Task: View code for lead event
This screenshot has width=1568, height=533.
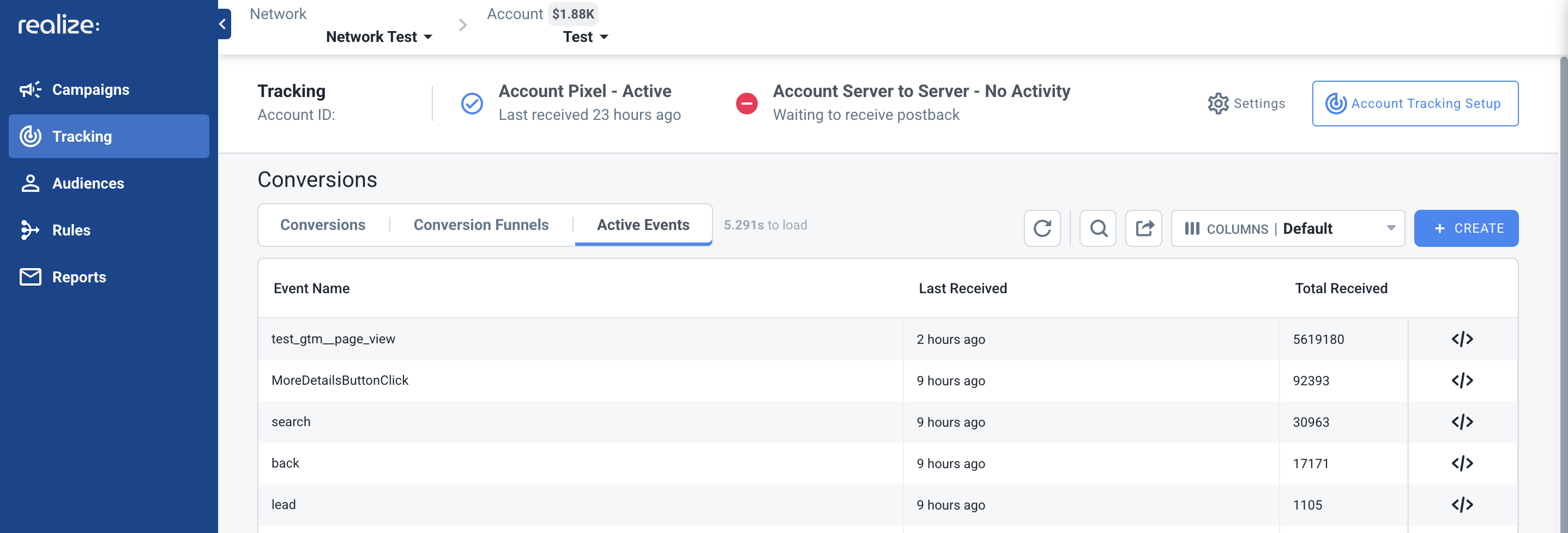Action: click(x=1462, y=505)
